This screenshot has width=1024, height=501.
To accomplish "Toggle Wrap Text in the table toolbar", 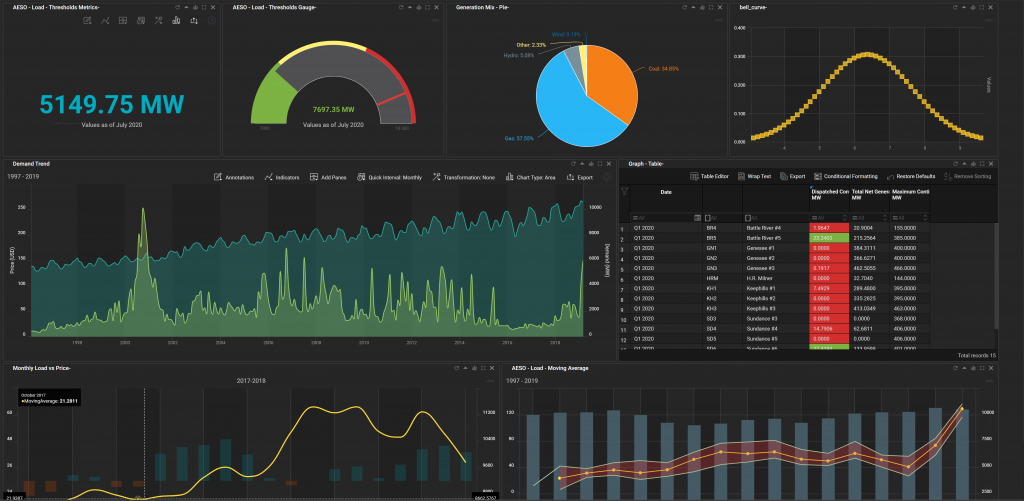I will (754, 176).
